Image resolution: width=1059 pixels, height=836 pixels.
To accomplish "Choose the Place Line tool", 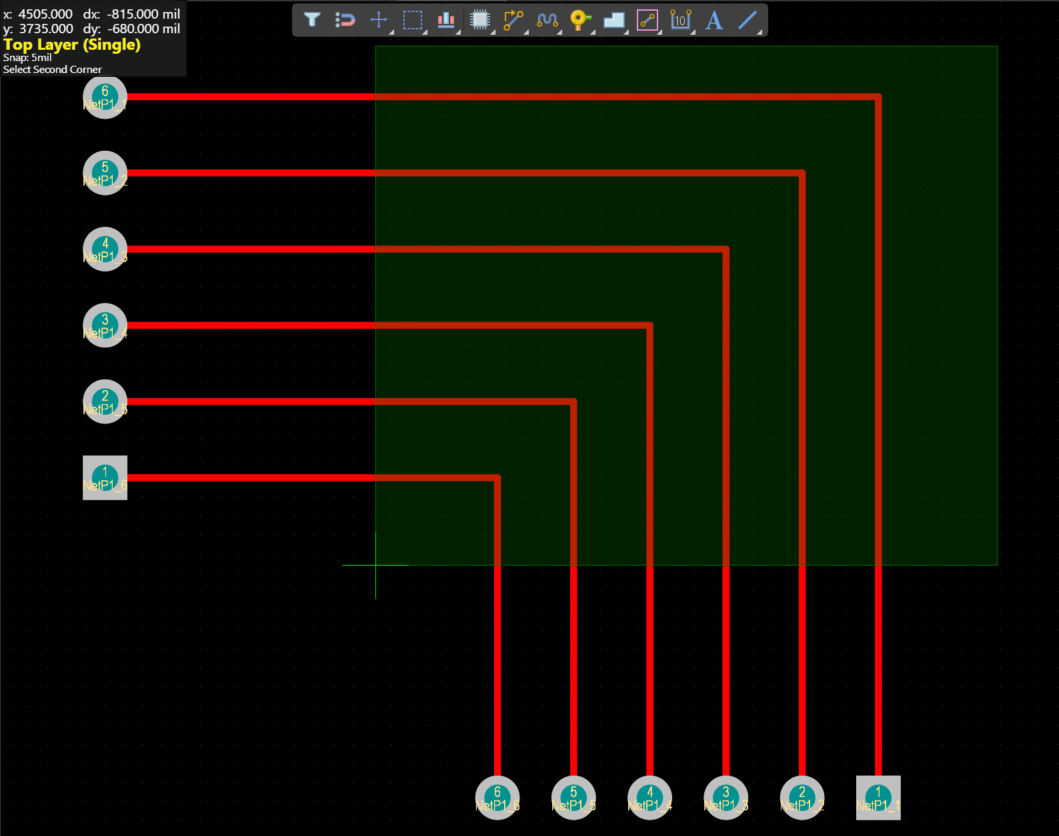I will (x=747, y=20).
